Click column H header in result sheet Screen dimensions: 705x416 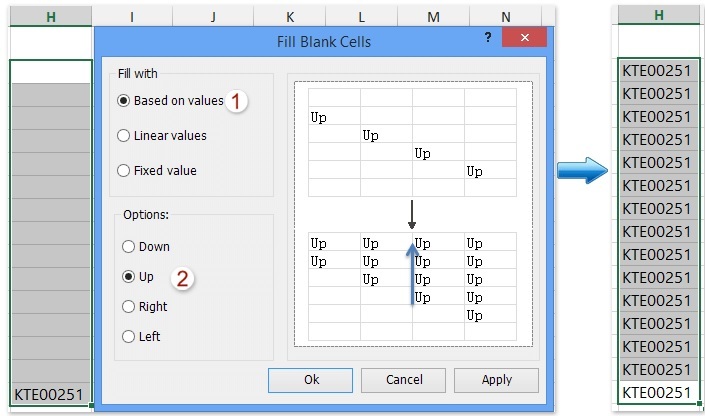tap(659, 15)
